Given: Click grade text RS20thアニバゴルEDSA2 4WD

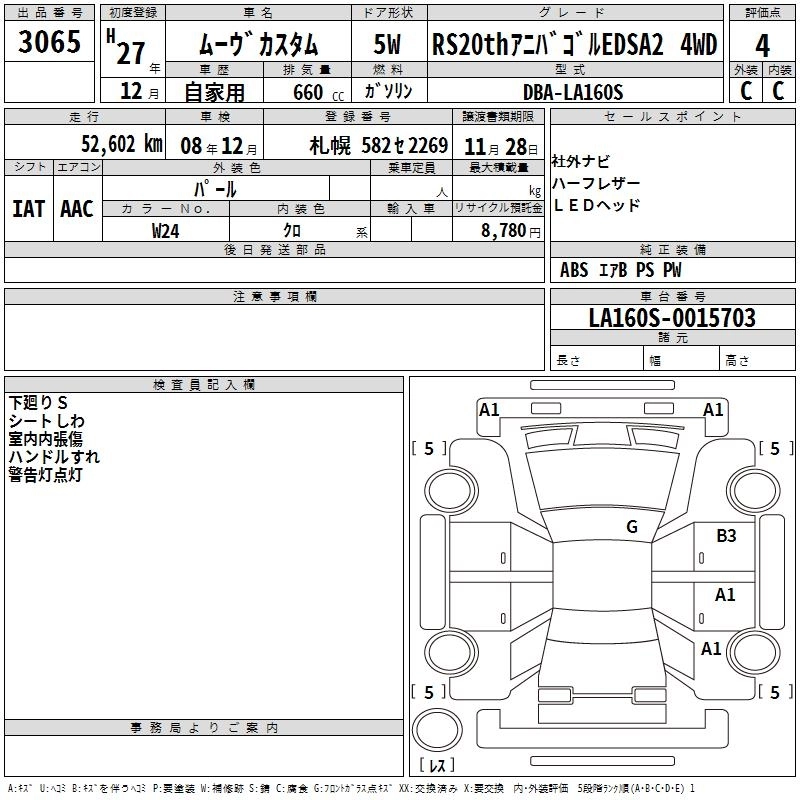Looking at the screenshot, I should click(x=574, y=44).
